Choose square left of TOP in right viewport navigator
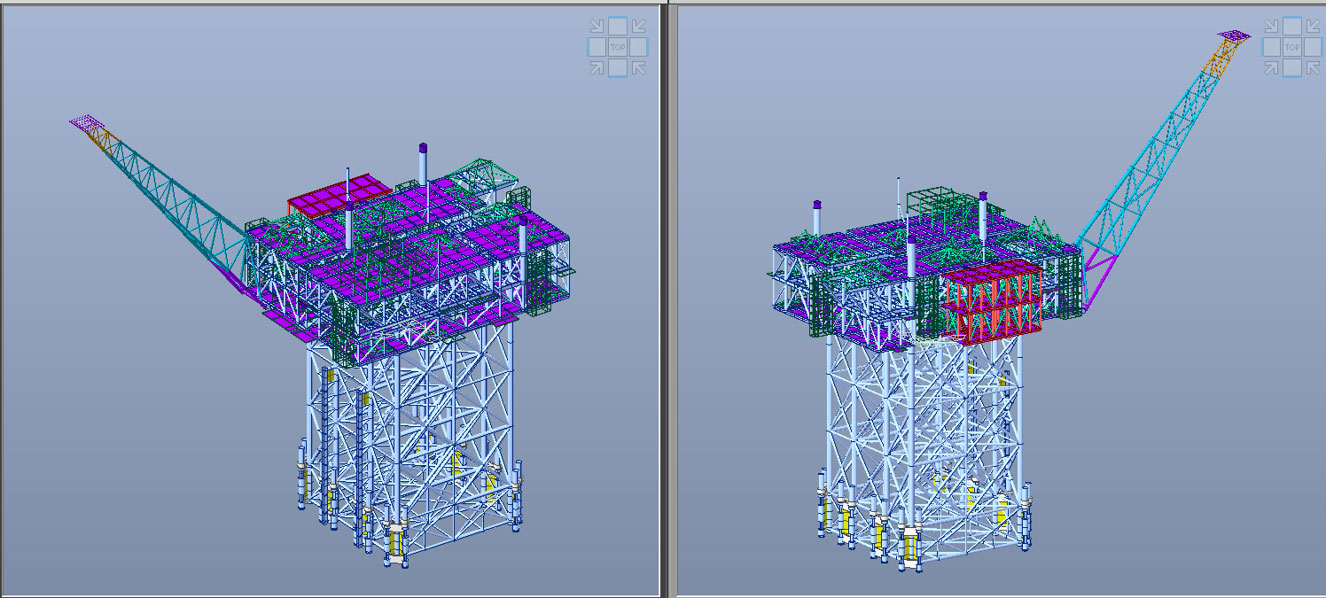Viewport: 1326px width, 598px height. [1271, 47]
